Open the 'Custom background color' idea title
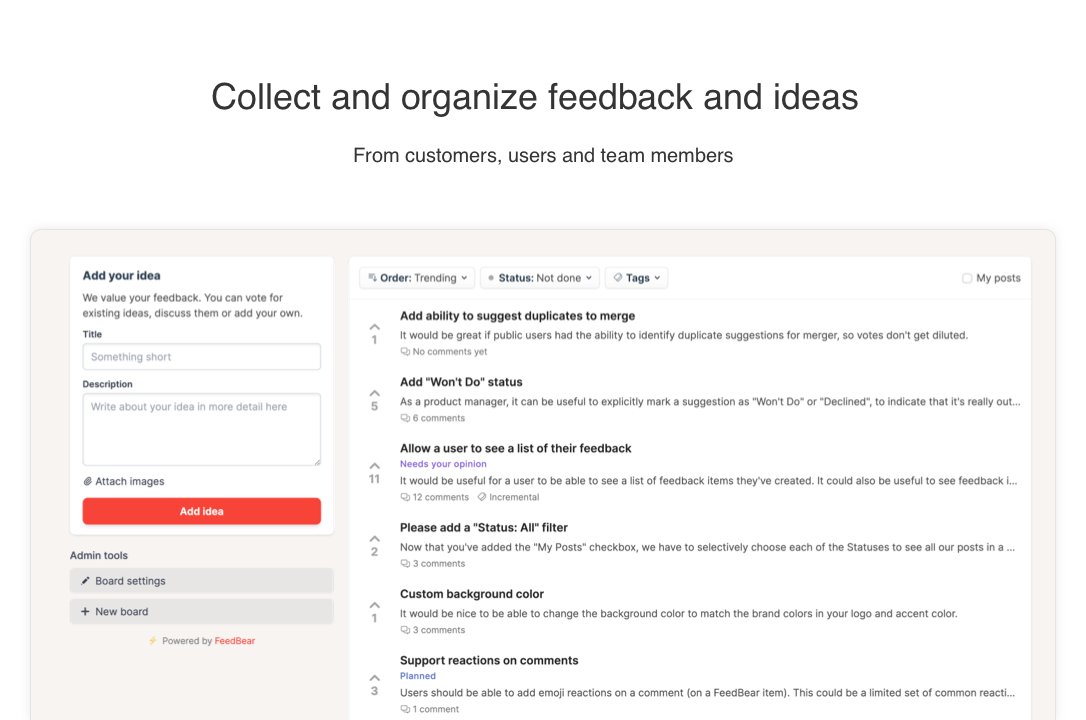Screen dimensions: 1086x720 coord(472,594)
